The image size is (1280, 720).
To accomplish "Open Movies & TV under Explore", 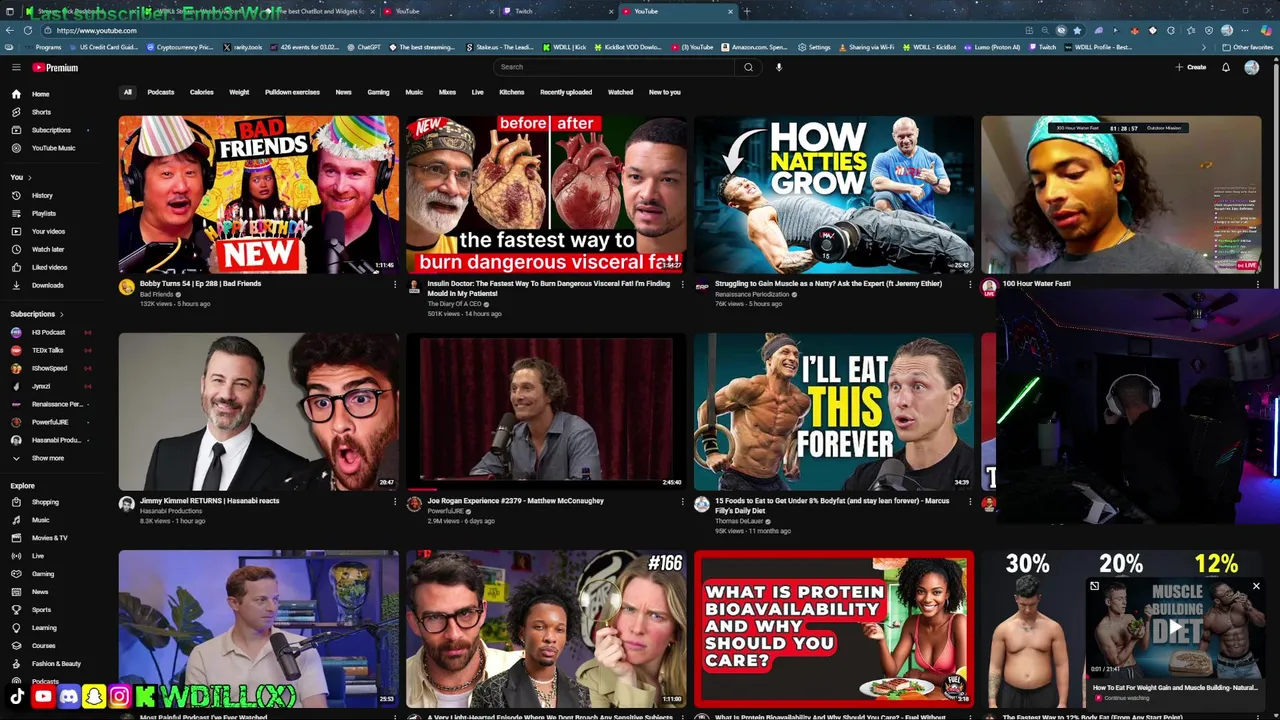I will 49,538.
